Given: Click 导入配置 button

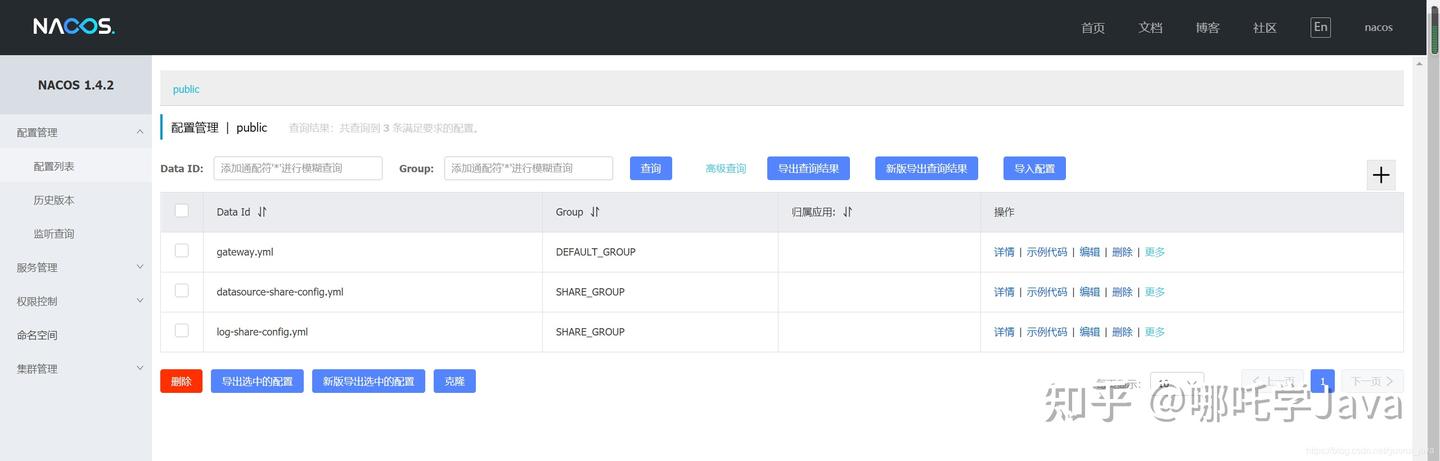Looking at the screenshot, I should pyautogui.click(x=1035, y=168).
